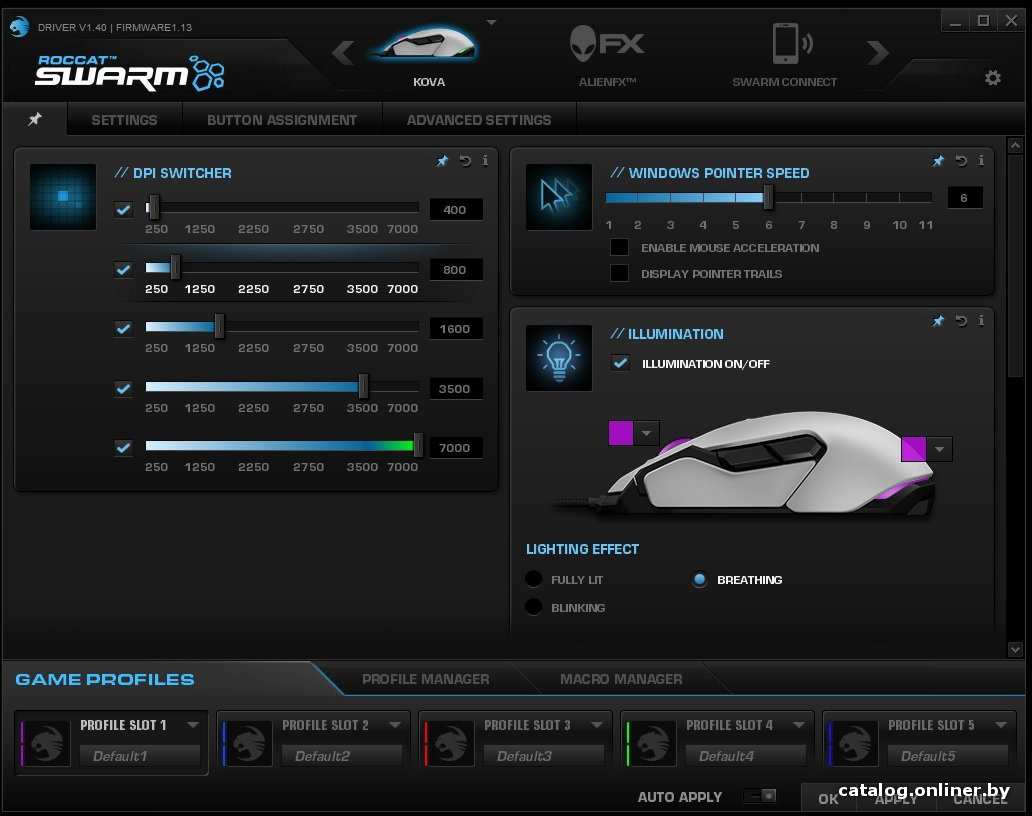Screen dimensions: 1032x816
Task: Disable the 800 DPI level checkbox
Action: 123,269
